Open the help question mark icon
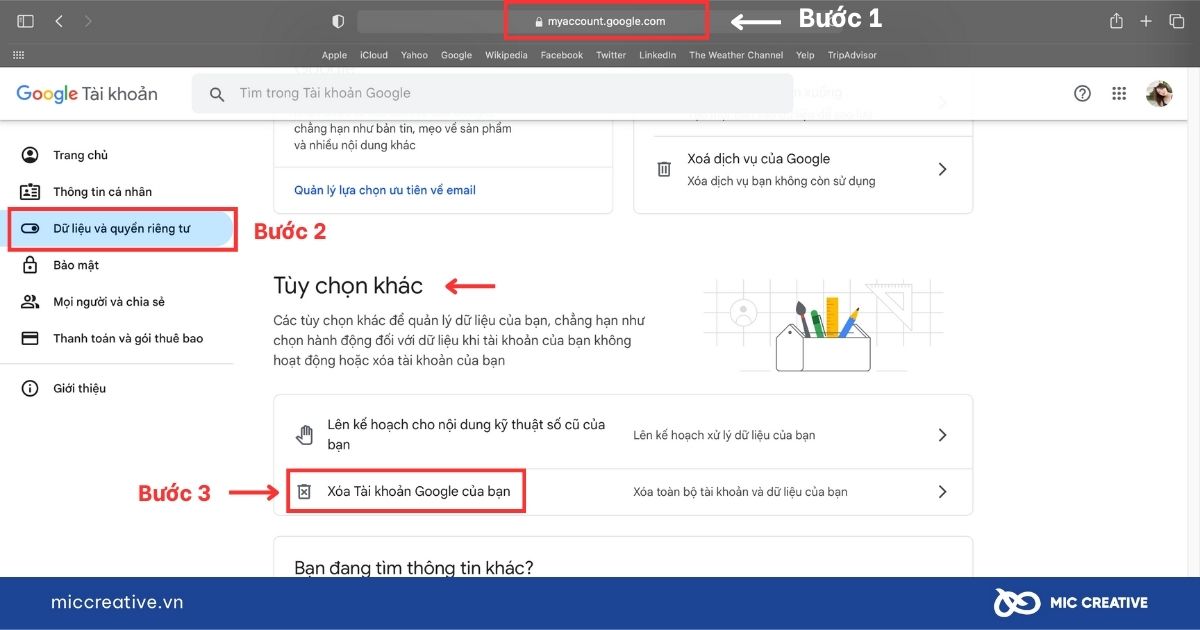 tap(1082, 93)
